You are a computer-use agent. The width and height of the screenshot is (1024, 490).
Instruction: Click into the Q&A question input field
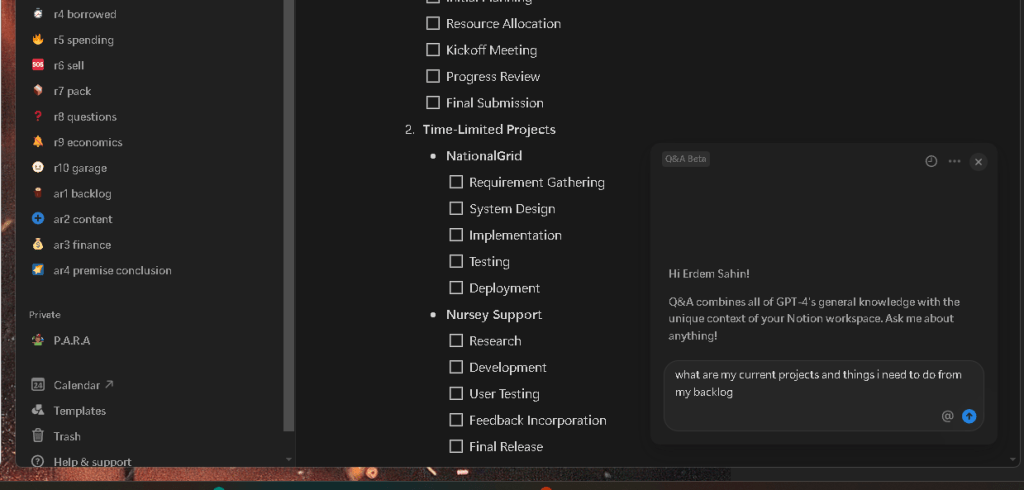824,395
